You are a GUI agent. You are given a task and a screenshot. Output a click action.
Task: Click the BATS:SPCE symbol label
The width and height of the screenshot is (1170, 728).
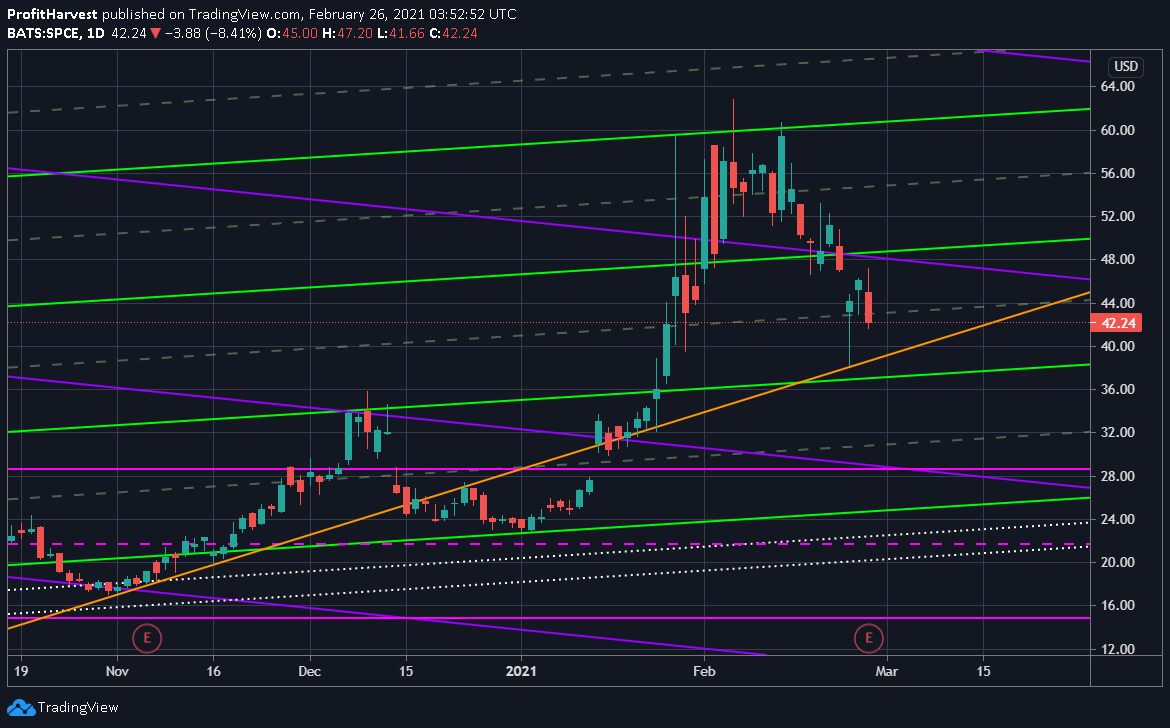pos(43,33)
